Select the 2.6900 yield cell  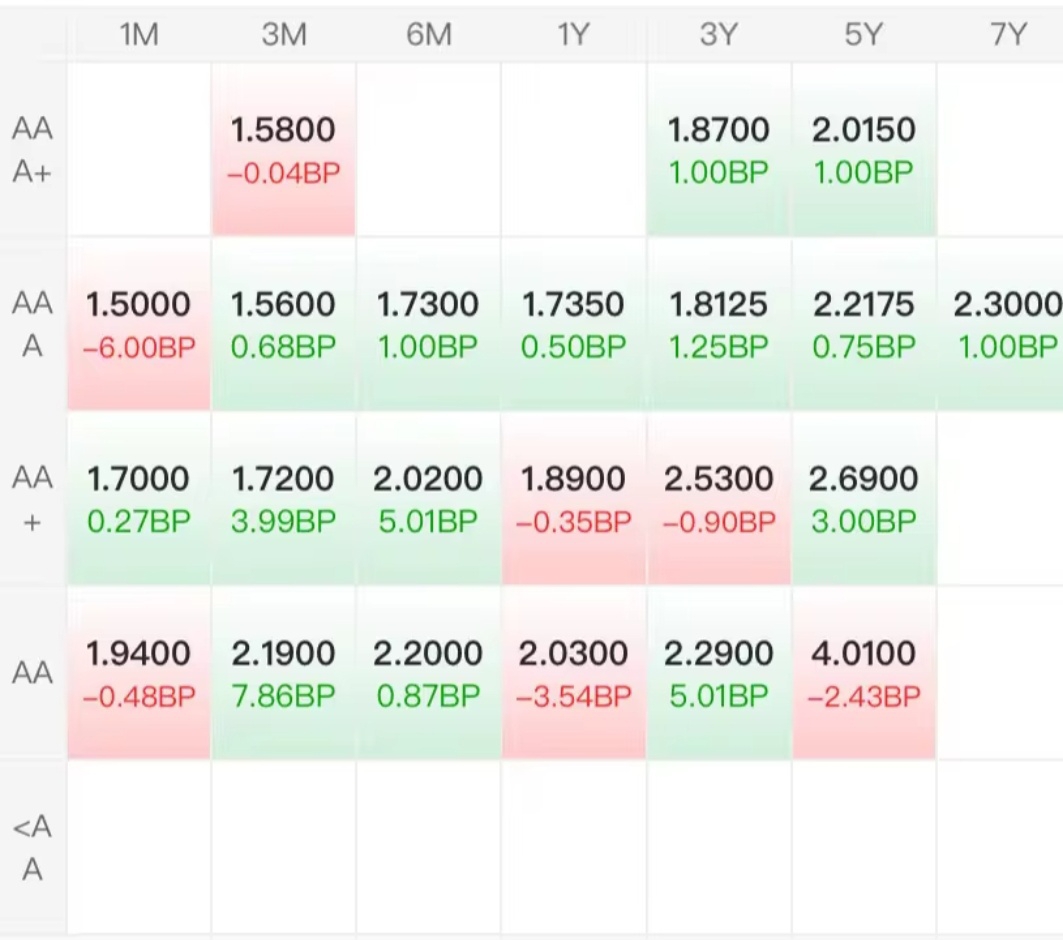pos(864,499)
